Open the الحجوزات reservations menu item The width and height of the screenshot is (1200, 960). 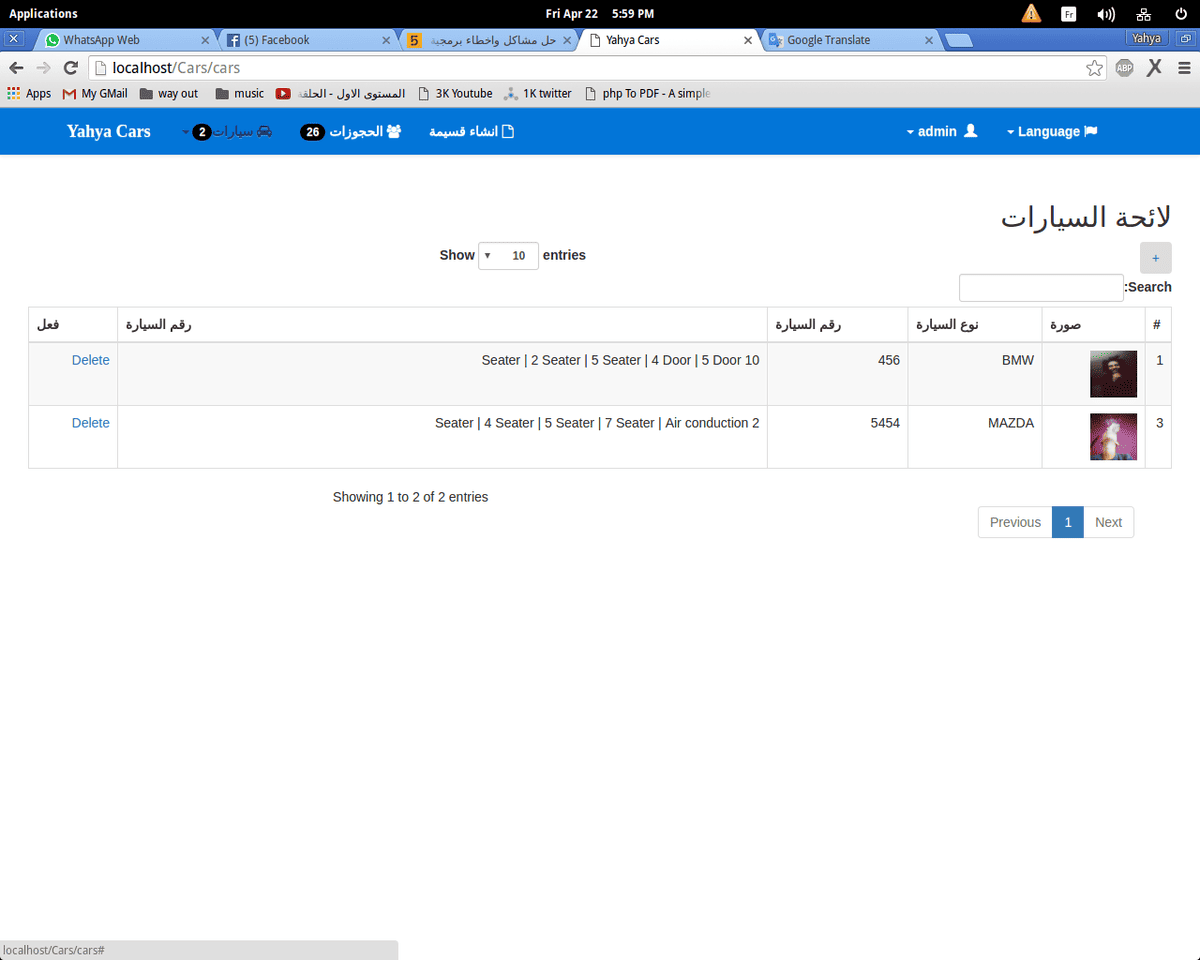pos(351,132)
